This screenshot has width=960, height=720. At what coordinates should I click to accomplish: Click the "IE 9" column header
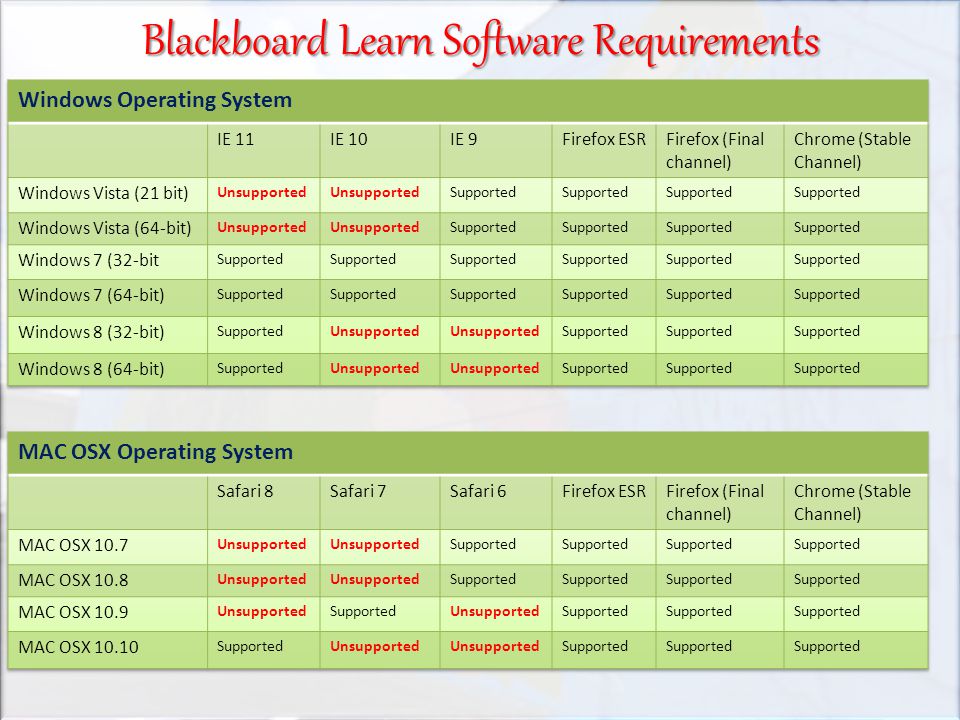point(463,140)
